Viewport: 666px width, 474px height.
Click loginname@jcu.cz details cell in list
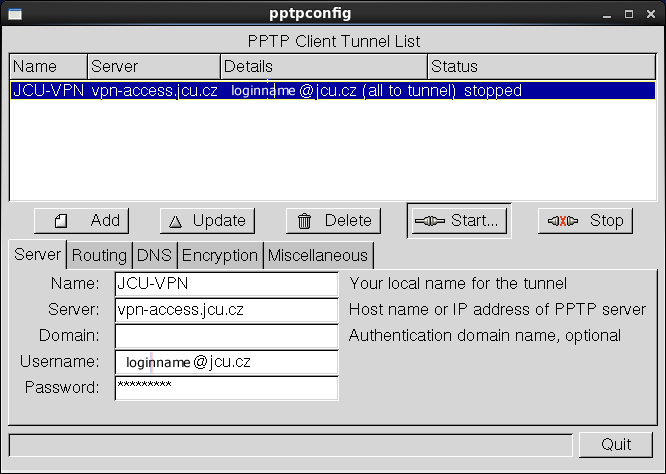(x=343, y=90)
